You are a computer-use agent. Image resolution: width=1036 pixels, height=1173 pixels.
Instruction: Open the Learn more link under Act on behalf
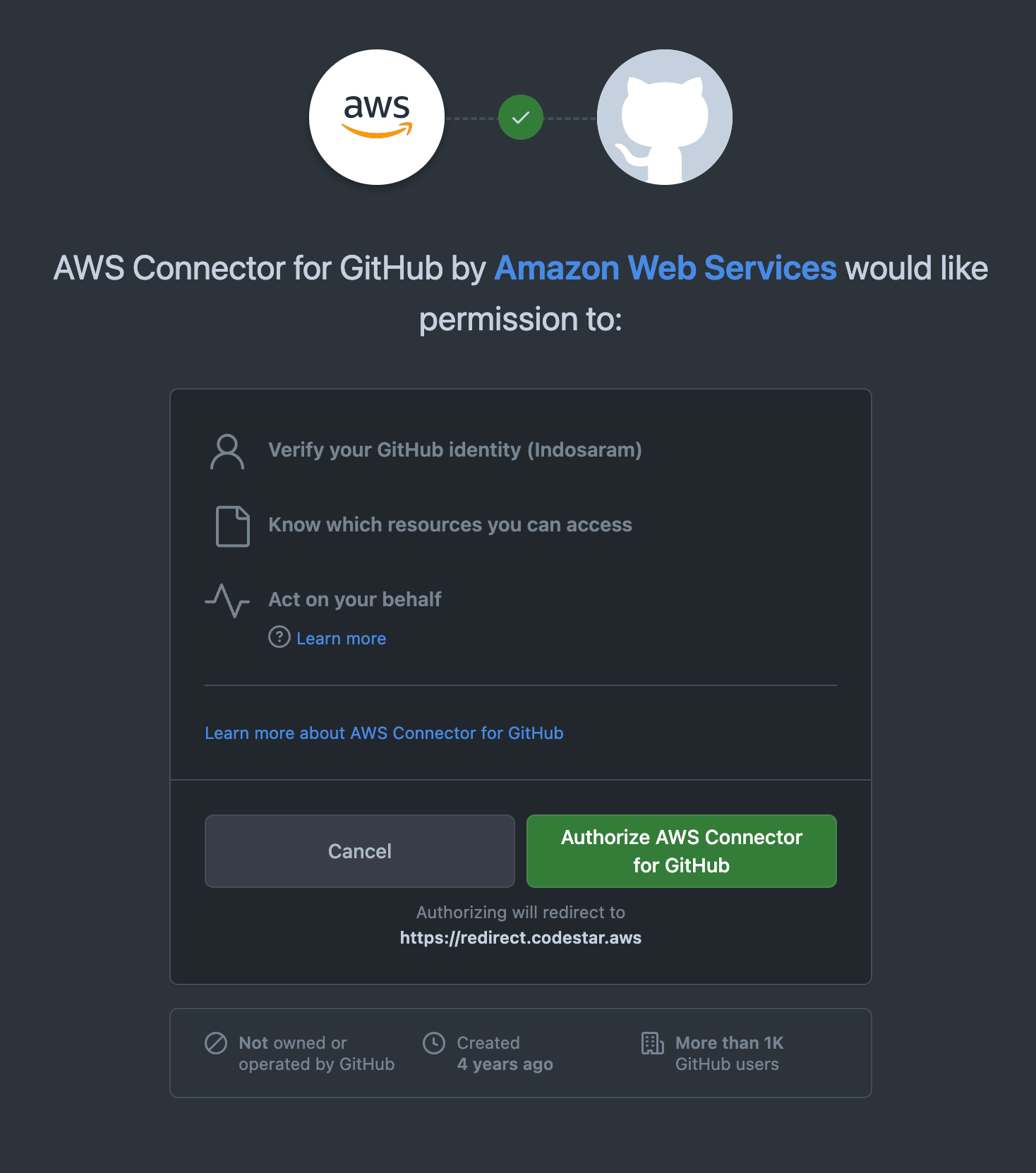pyautogui.click(x=341, y=639)
